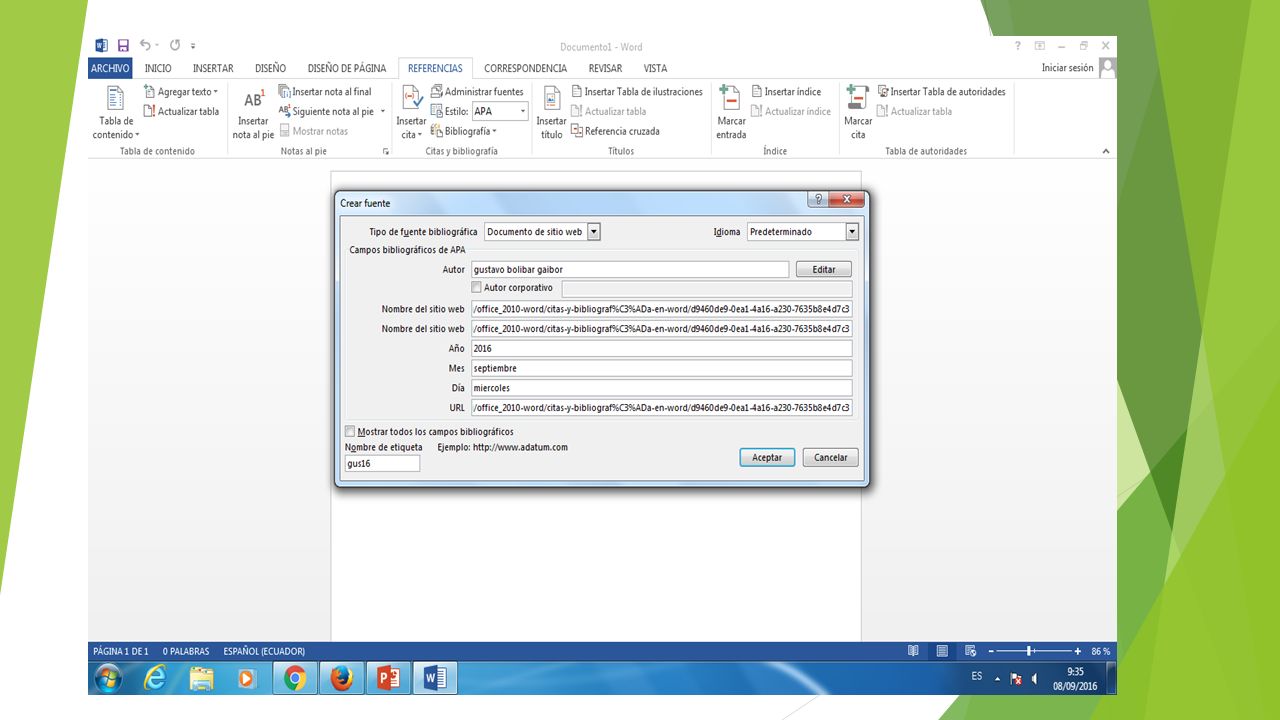This screenshot has width=1280, height=720.
Task: Click the Editar button next to Autor
Action: click(x=824, y=269)
